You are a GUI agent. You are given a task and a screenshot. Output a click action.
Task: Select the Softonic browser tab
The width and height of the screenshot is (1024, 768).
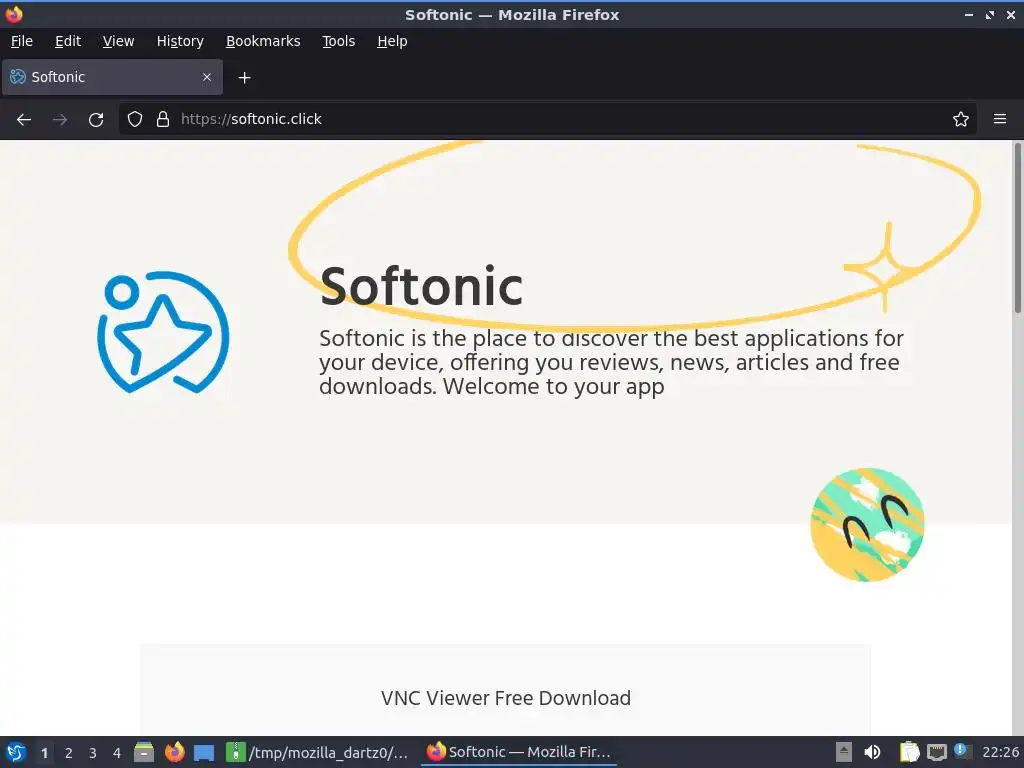tap(112, 77)
